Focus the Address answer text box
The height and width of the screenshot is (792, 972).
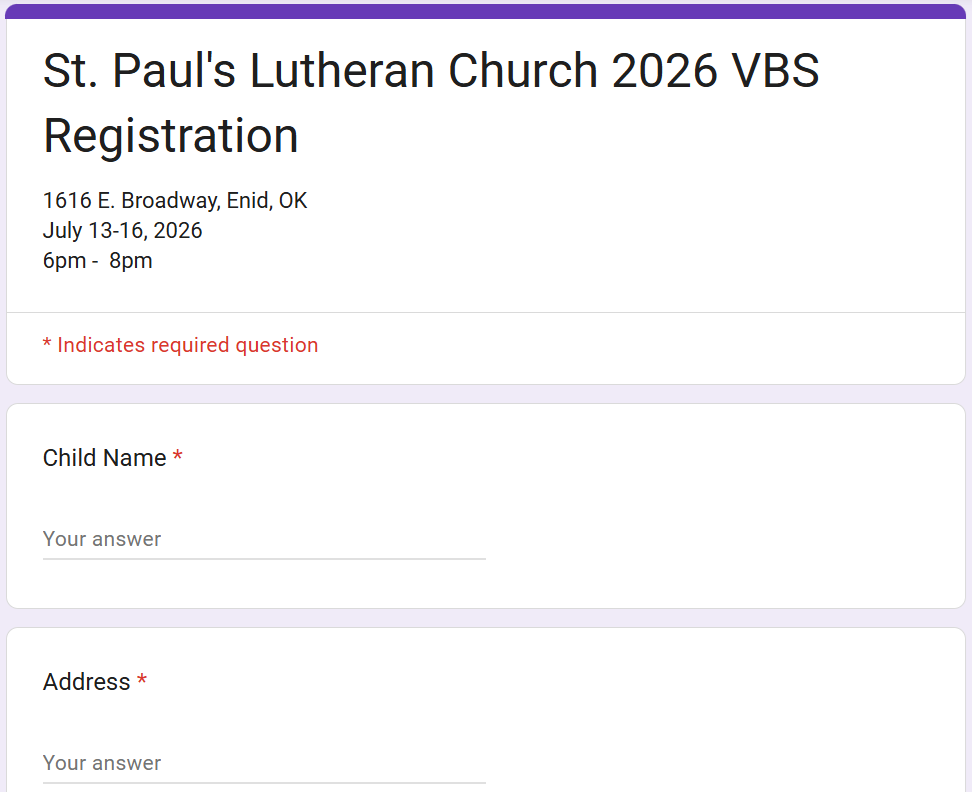point(264,763)
